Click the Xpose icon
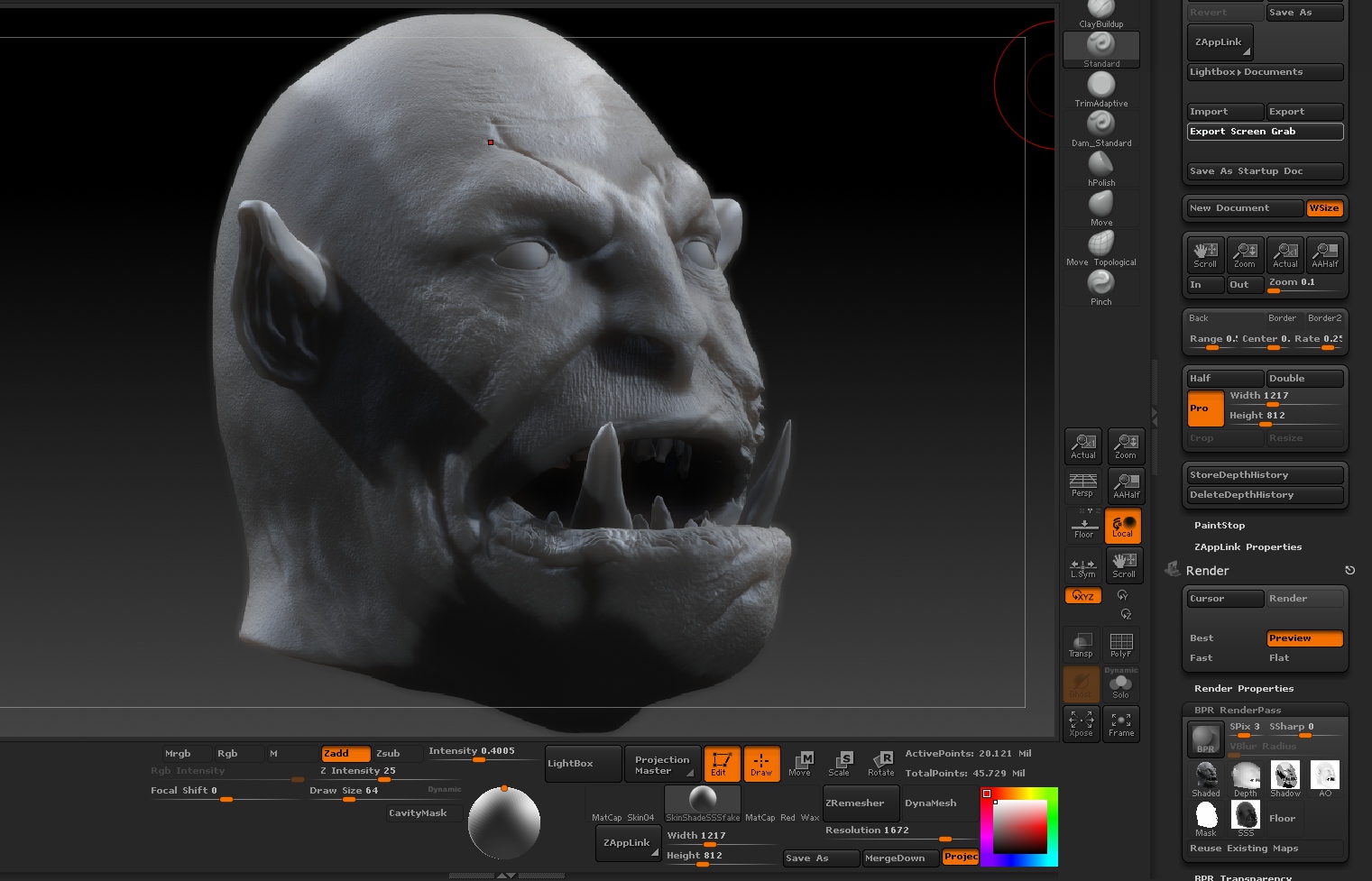Screen dimensions: 1372x881 pyautogui.click(x=1081, y=724)
